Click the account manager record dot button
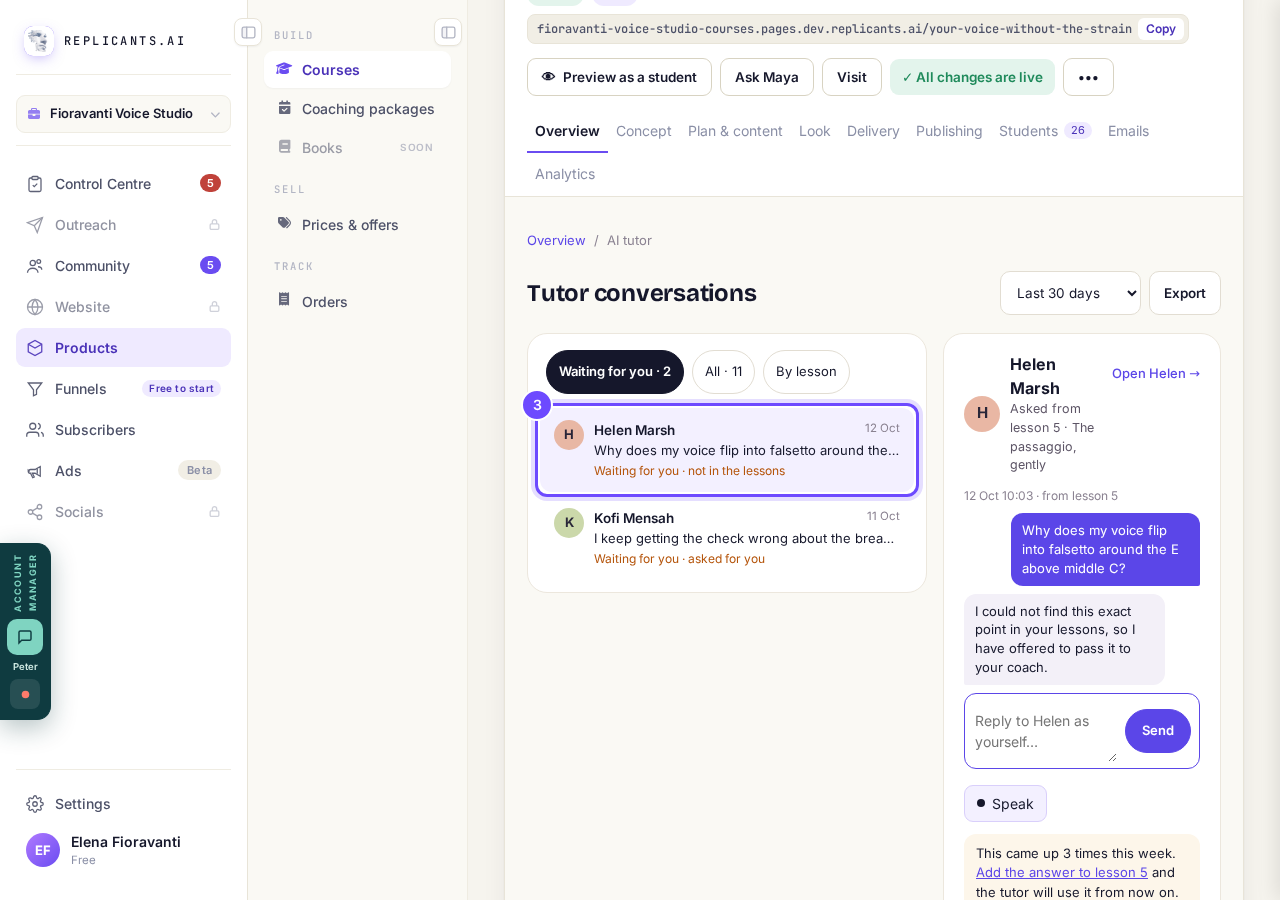The width and height of the screenshot is (1280, 900). (x=25, y=694)
